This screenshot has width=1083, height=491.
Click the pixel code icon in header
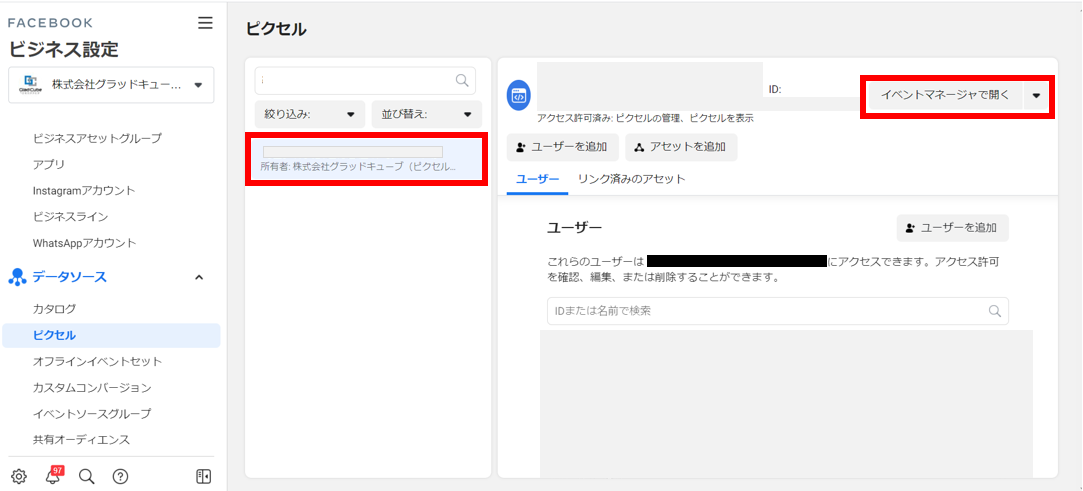click(519, 96)
